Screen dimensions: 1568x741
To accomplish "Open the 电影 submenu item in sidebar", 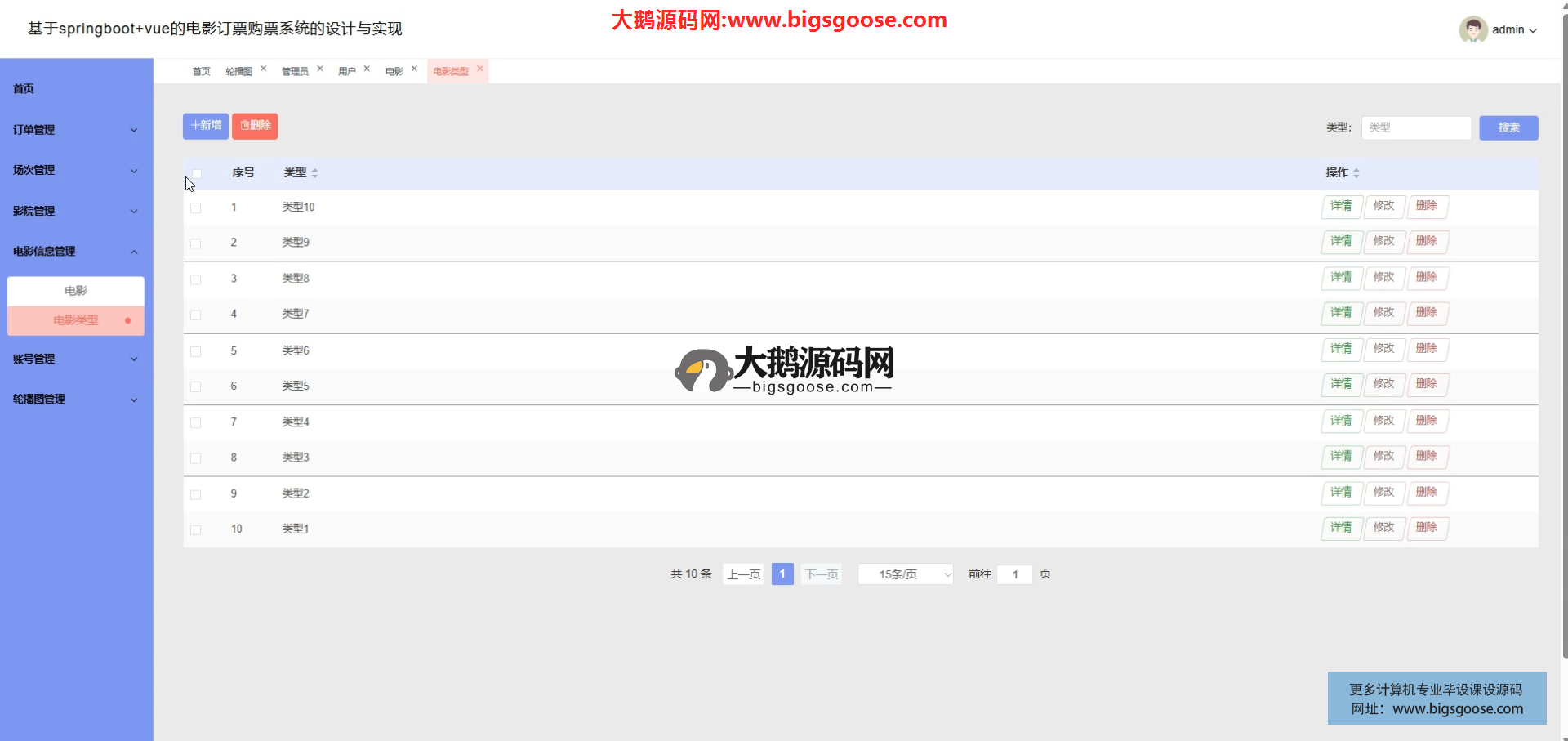I will (76, 291).
